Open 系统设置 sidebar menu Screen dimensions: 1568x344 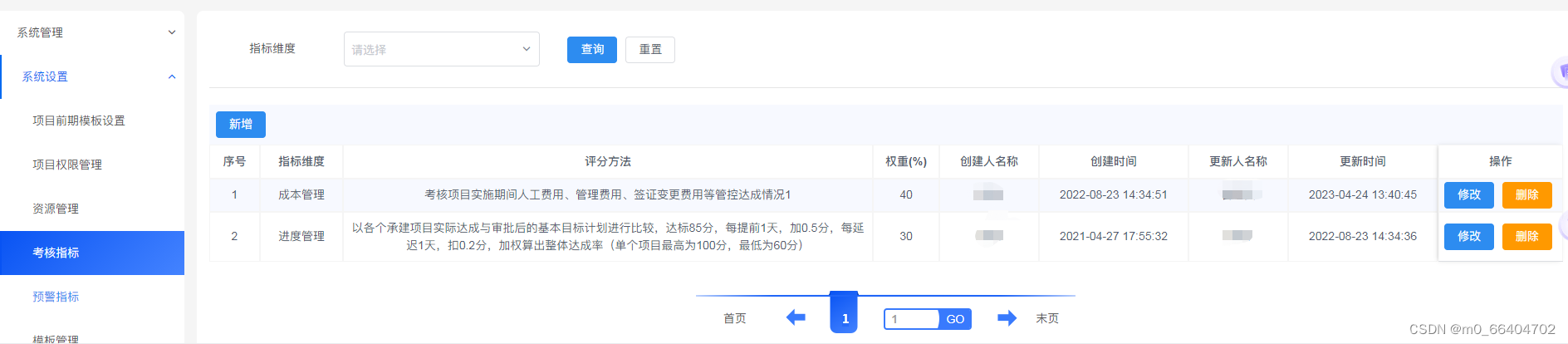click(92, 76)
